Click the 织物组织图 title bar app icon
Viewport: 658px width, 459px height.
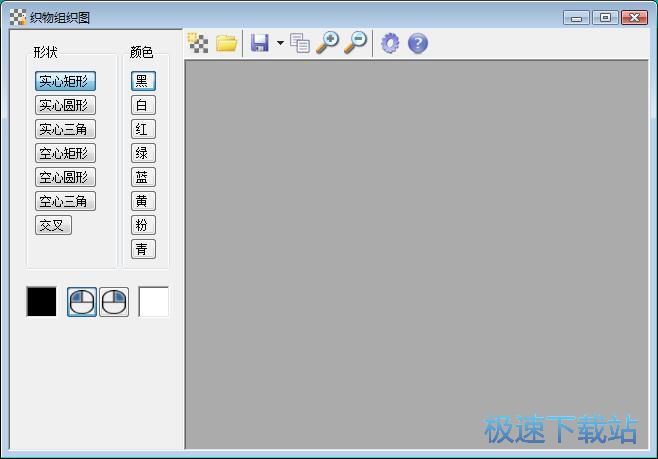18,17
